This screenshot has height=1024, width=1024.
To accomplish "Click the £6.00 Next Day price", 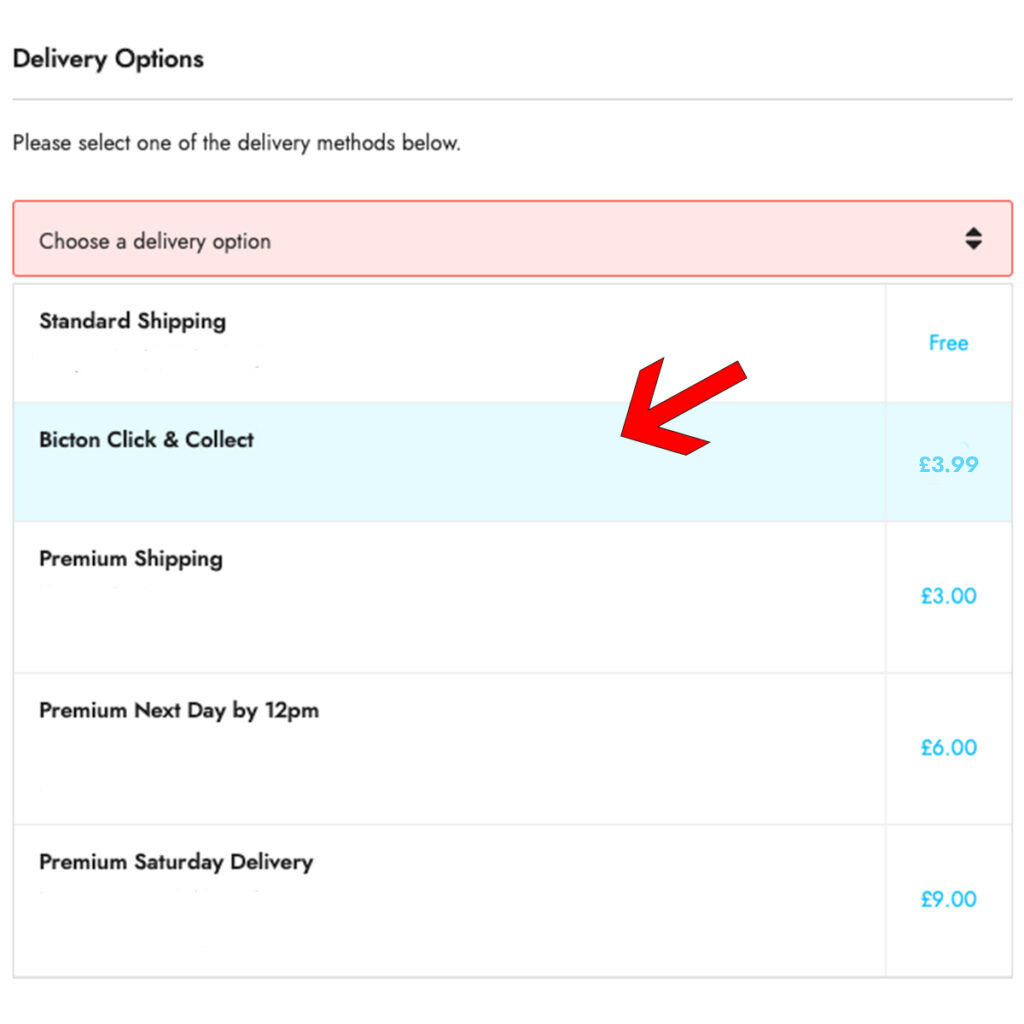I will click(x=948, y=747).
